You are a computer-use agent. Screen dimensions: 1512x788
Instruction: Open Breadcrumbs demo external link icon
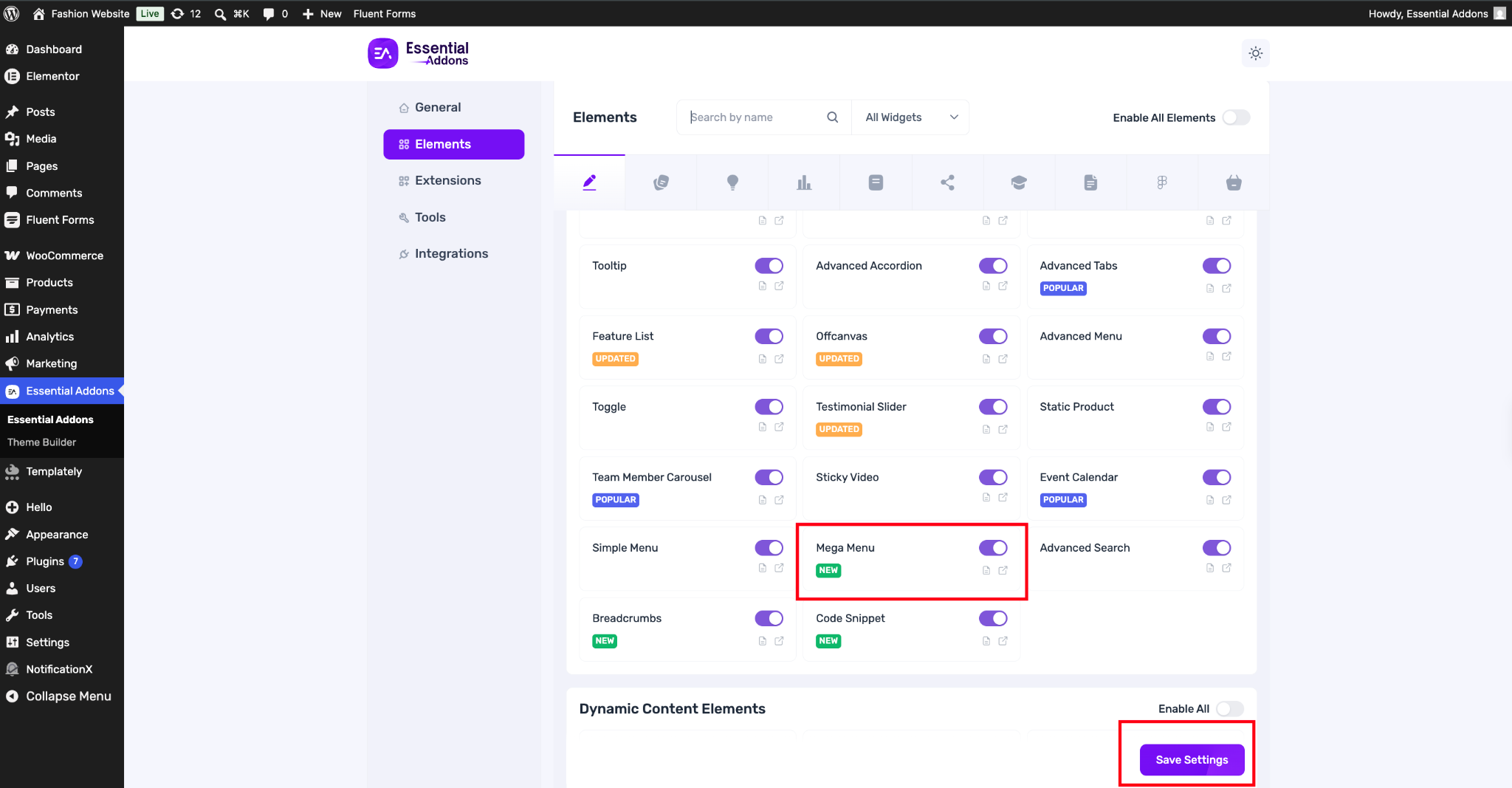[779, 641]
